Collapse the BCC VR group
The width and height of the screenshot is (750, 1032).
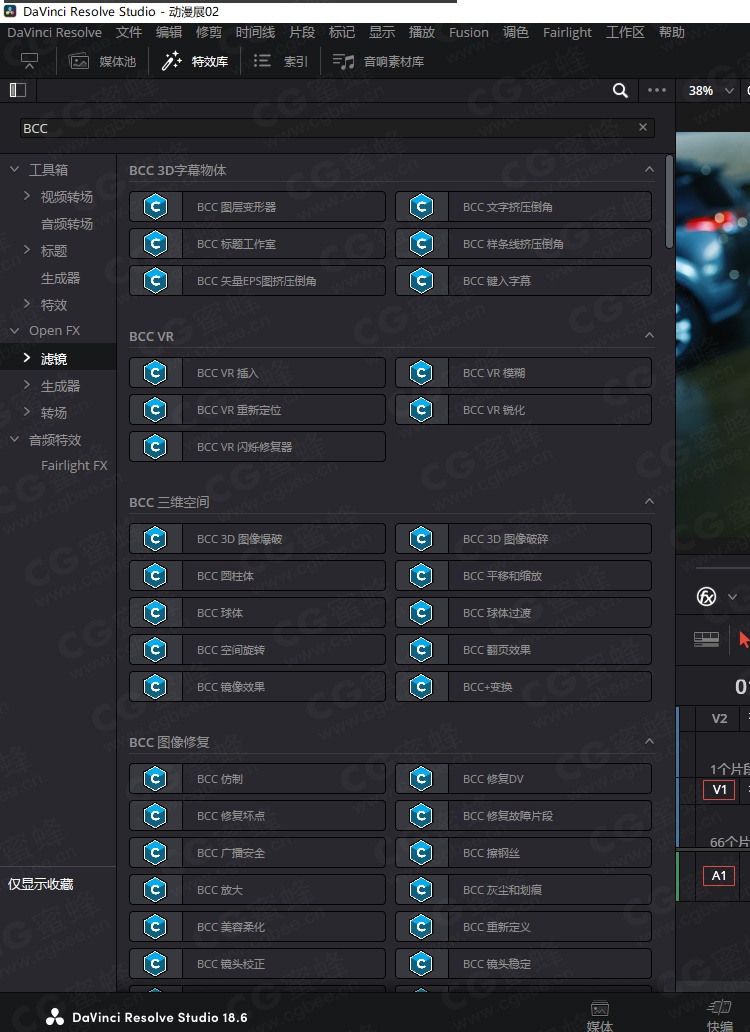tap(649, 336)
